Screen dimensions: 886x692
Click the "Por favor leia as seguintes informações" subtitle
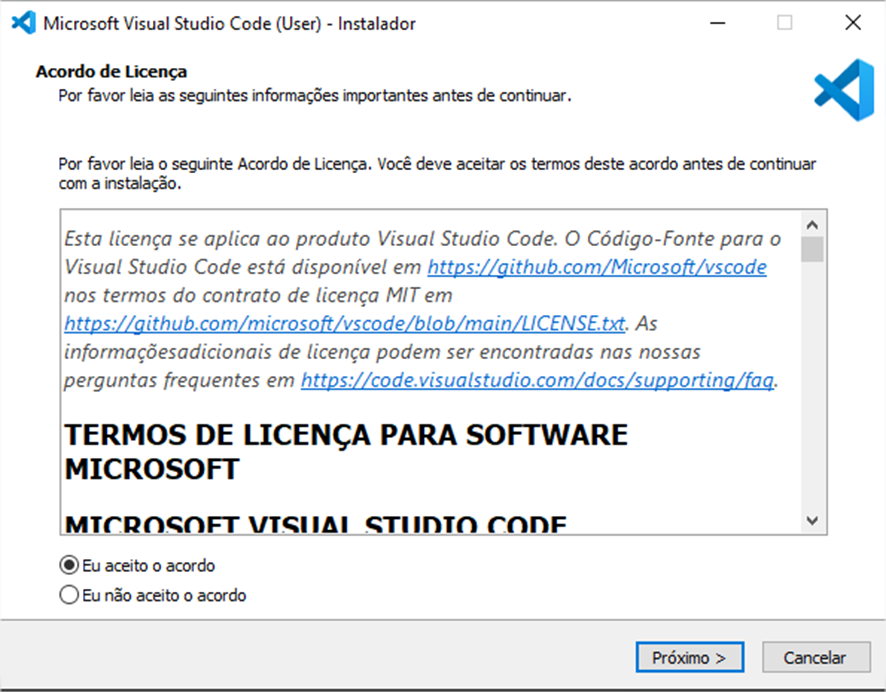click(315, 95)
